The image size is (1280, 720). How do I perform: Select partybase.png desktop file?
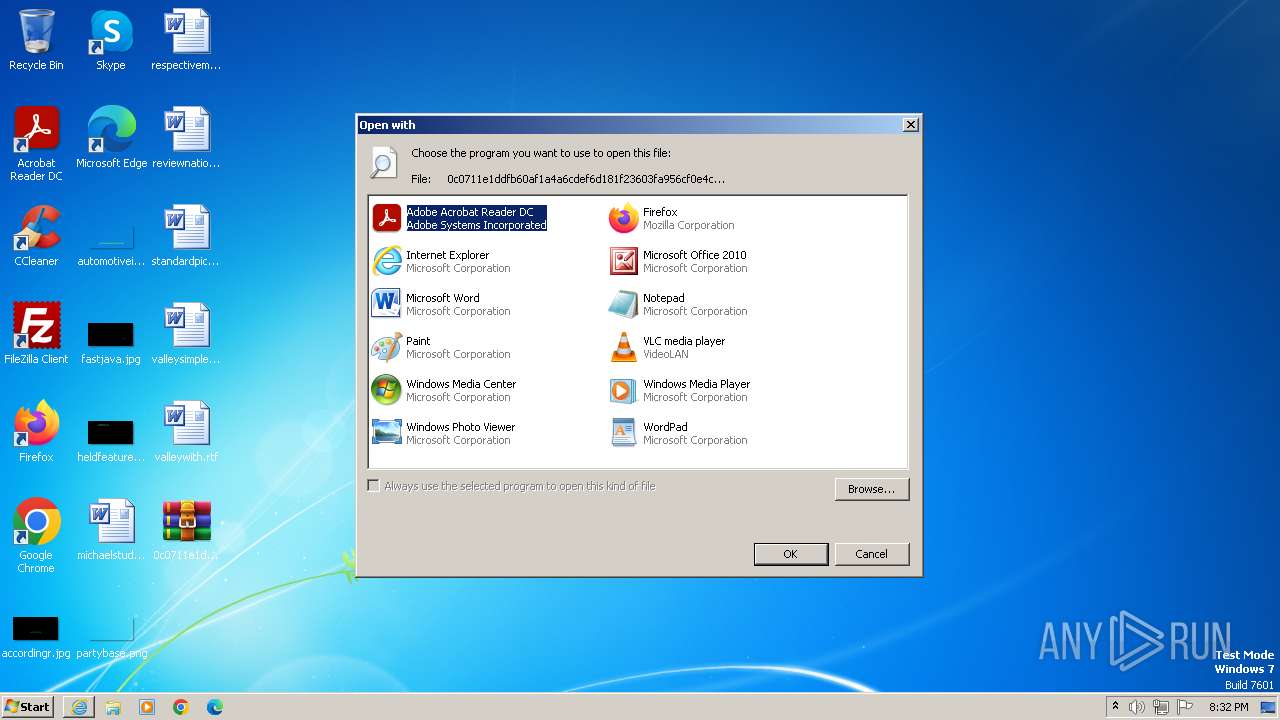[111, 637]
